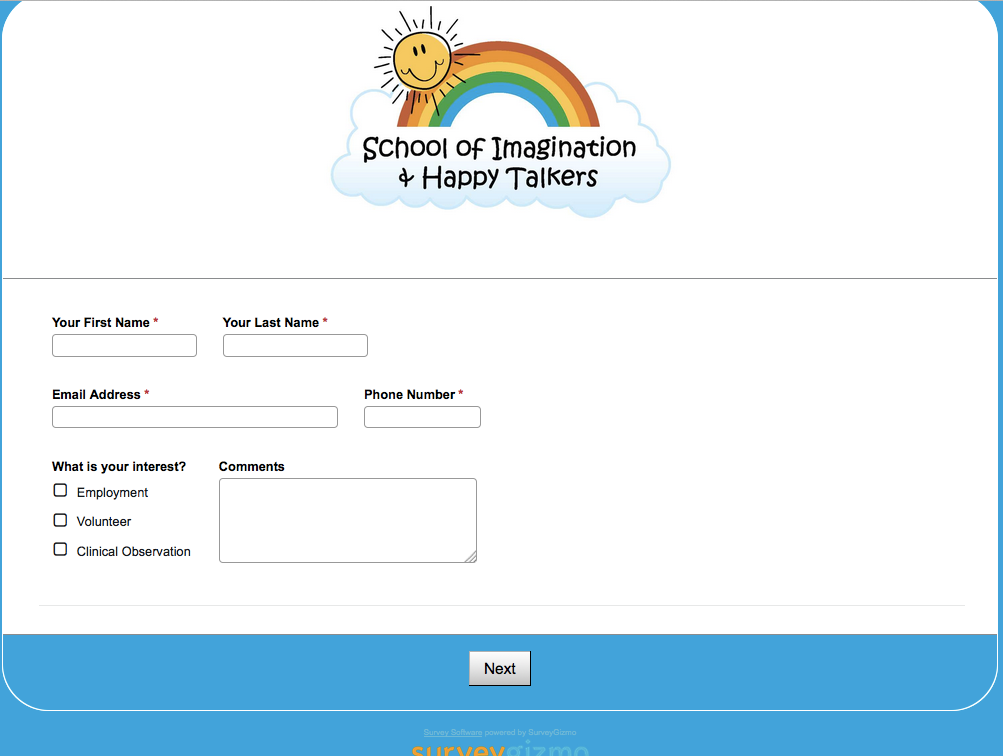Open the Survey Software link
Image resolution: width=1003 pixels, height=756 pixels.
pyautogui.click(x=453, y=733)
